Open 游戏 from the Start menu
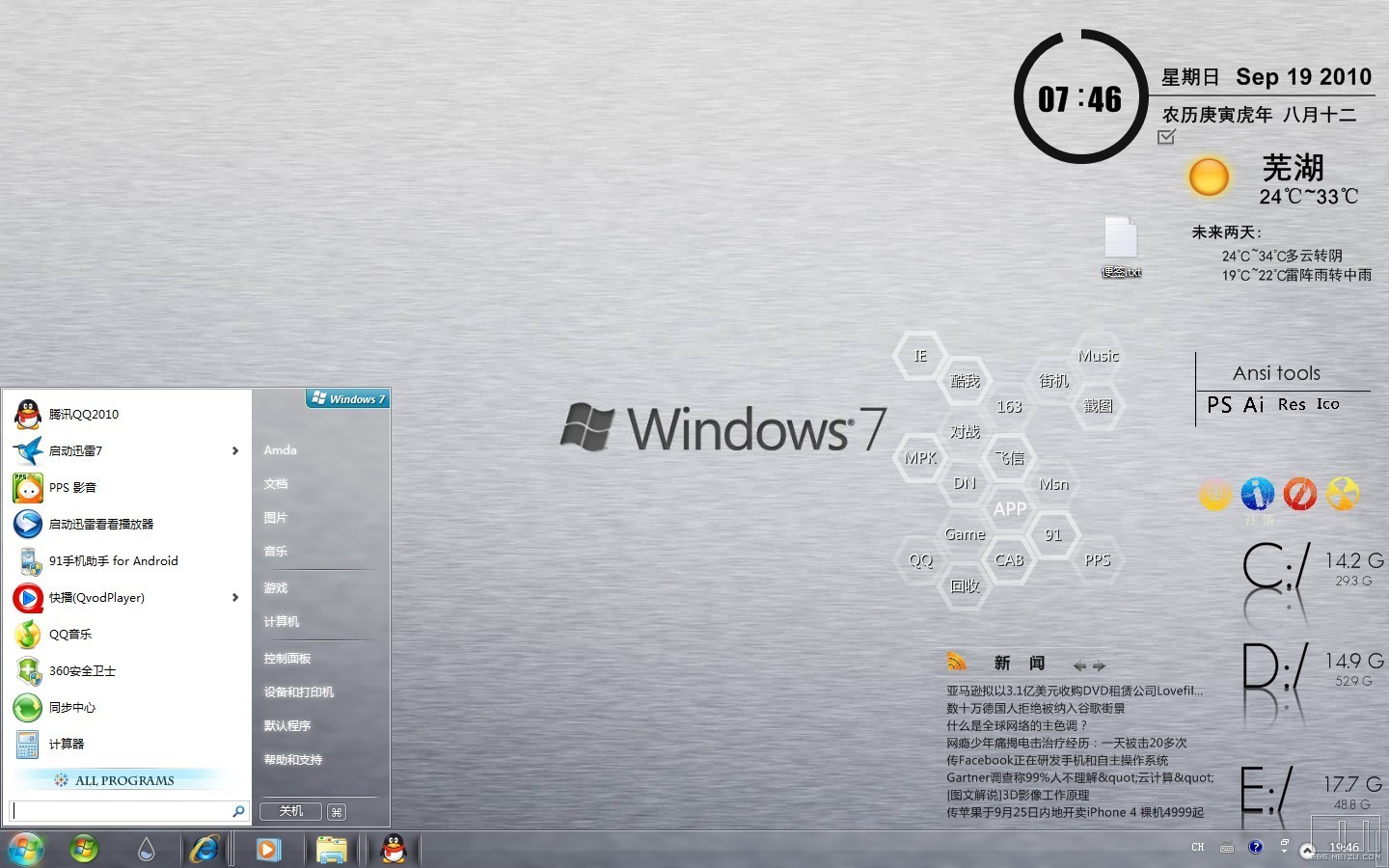Screen dimensions: 1389x868 (x=276, y=588)
